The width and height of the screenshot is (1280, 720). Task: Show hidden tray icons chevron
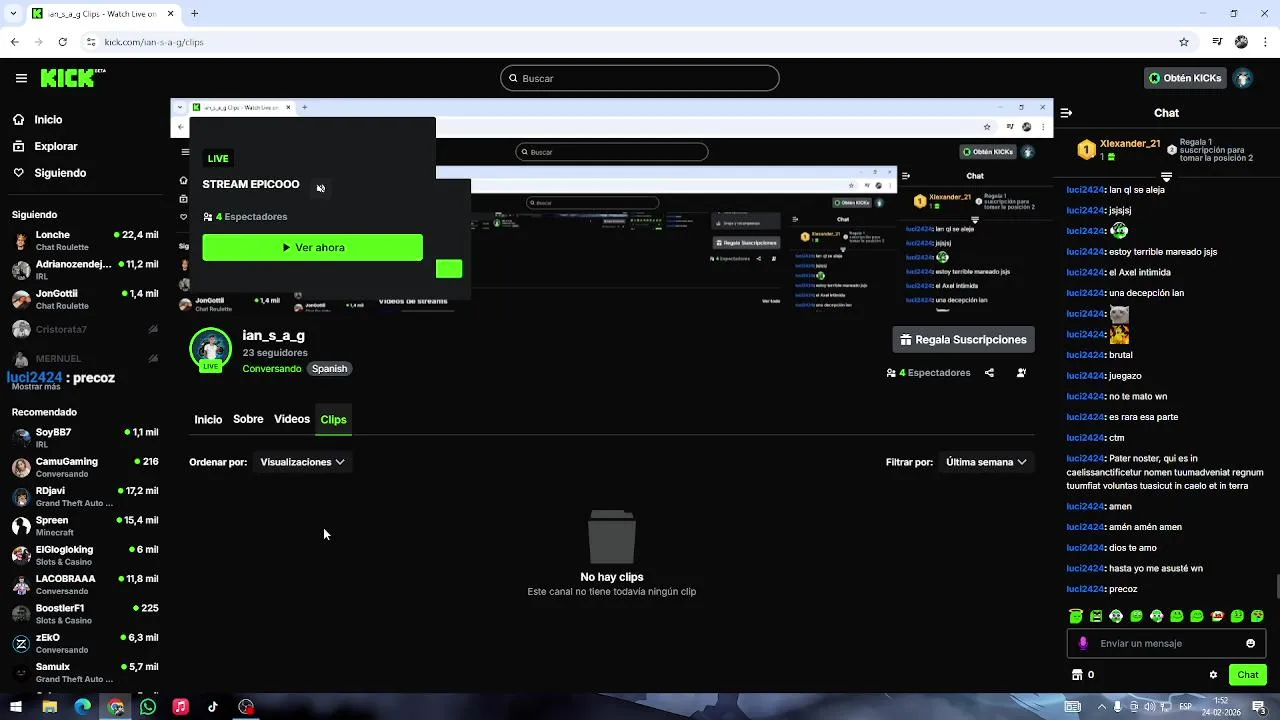click(1102, 707)
